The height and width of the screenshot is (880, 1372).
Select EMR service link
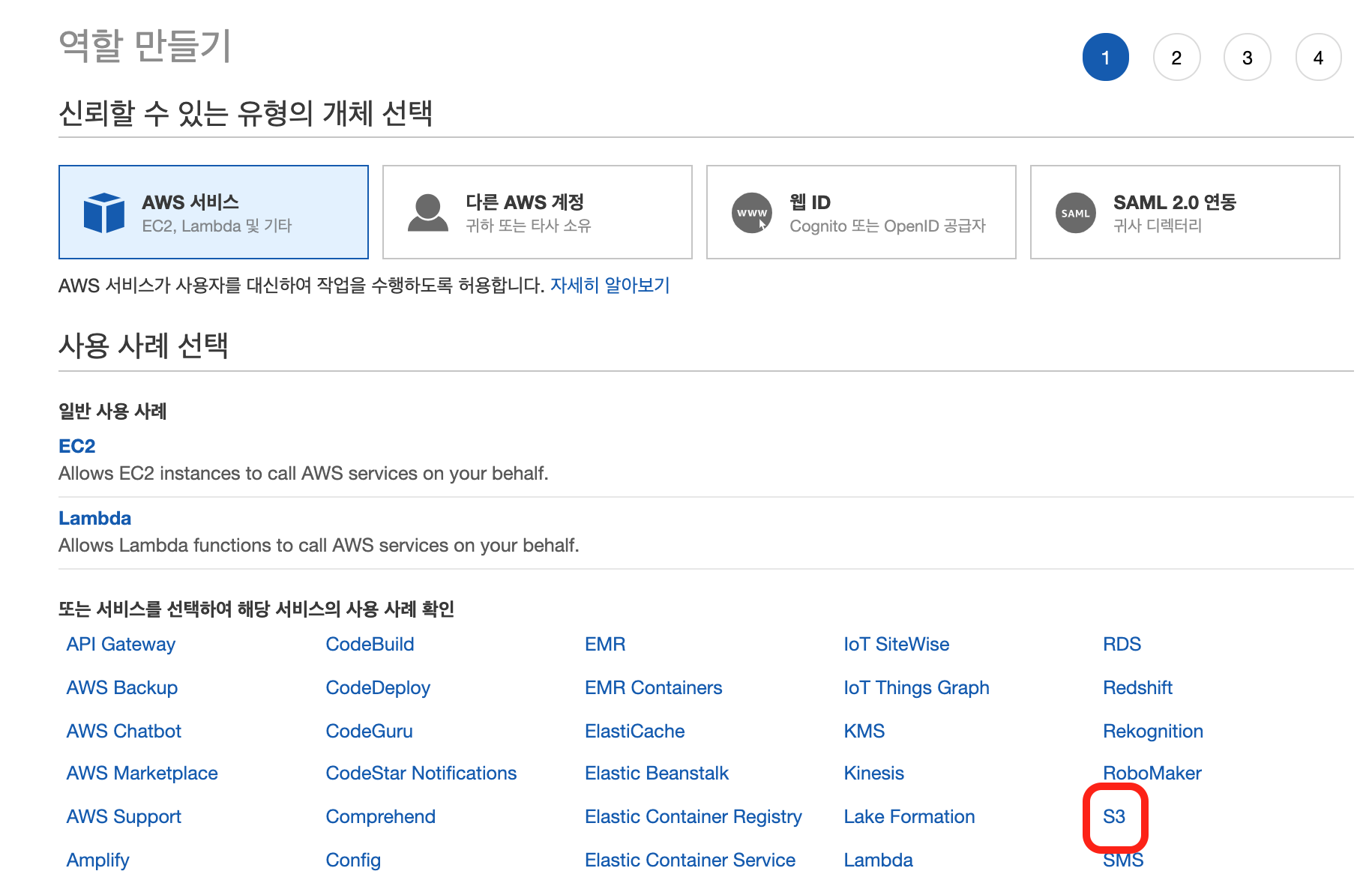[605, 644]
